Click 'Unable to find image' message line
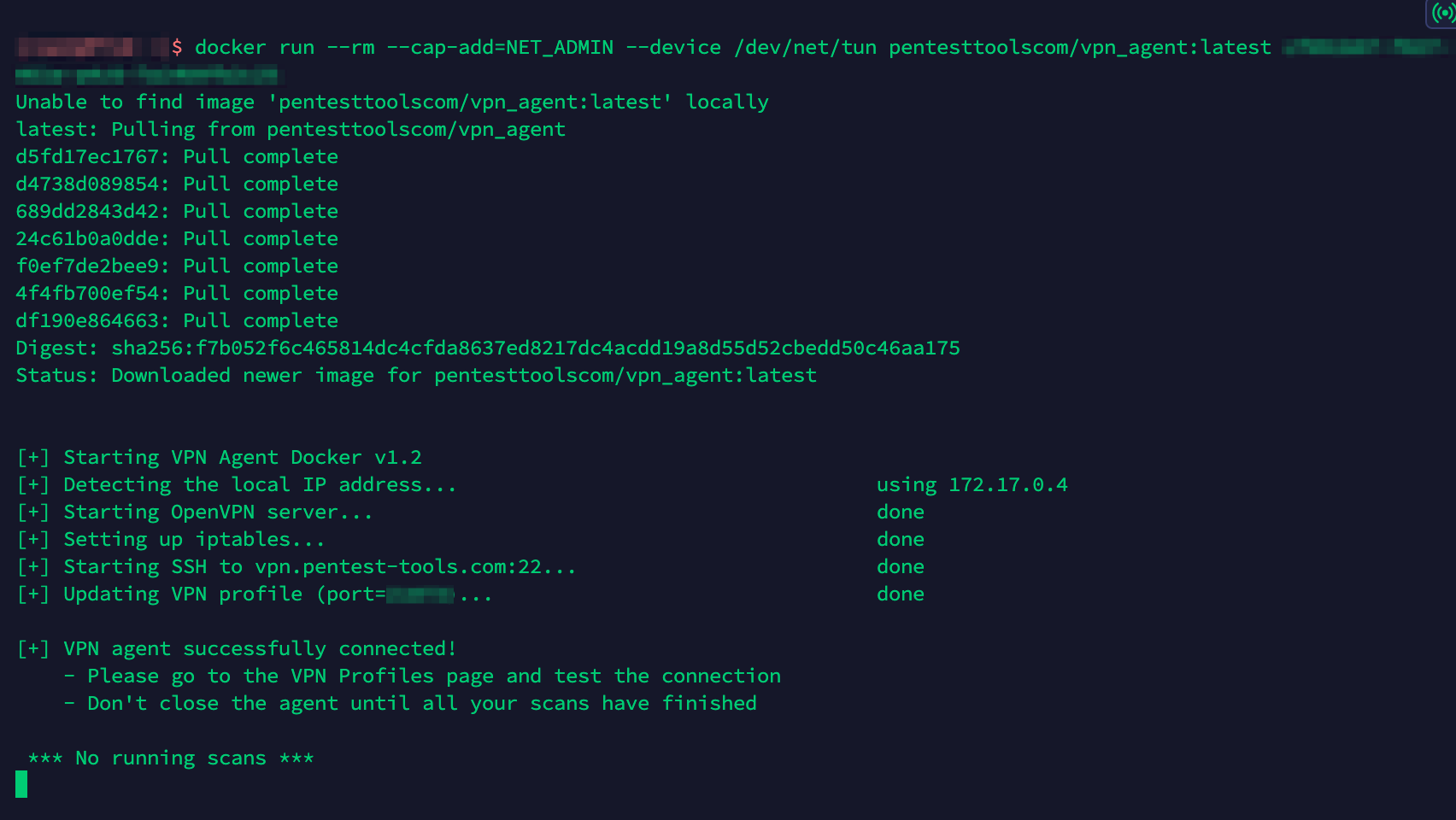The width and height of the screenshot is (1456, 820). click(x=392, y=102)
